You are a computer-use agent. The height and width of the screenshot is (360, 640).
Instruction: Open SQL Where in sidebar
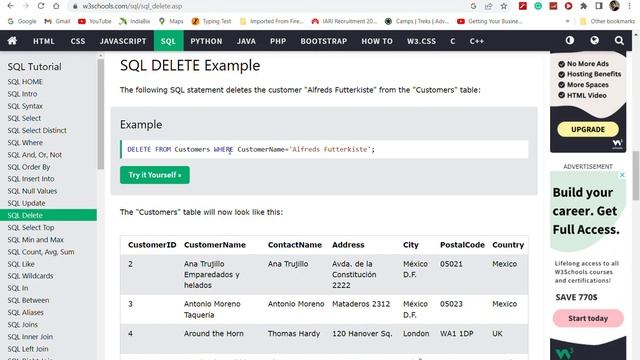[x=25, y=142]
